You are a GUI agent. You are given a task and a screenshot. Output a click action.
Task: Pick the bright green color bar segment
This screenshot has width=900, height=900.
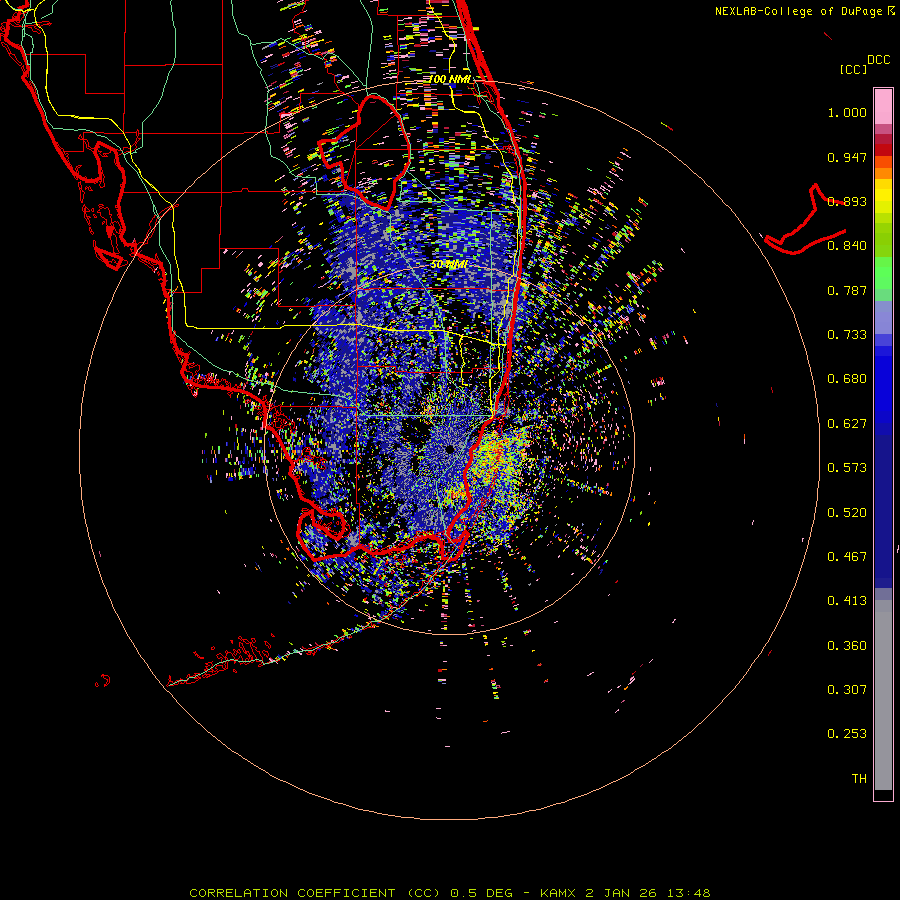click(883, 273)
